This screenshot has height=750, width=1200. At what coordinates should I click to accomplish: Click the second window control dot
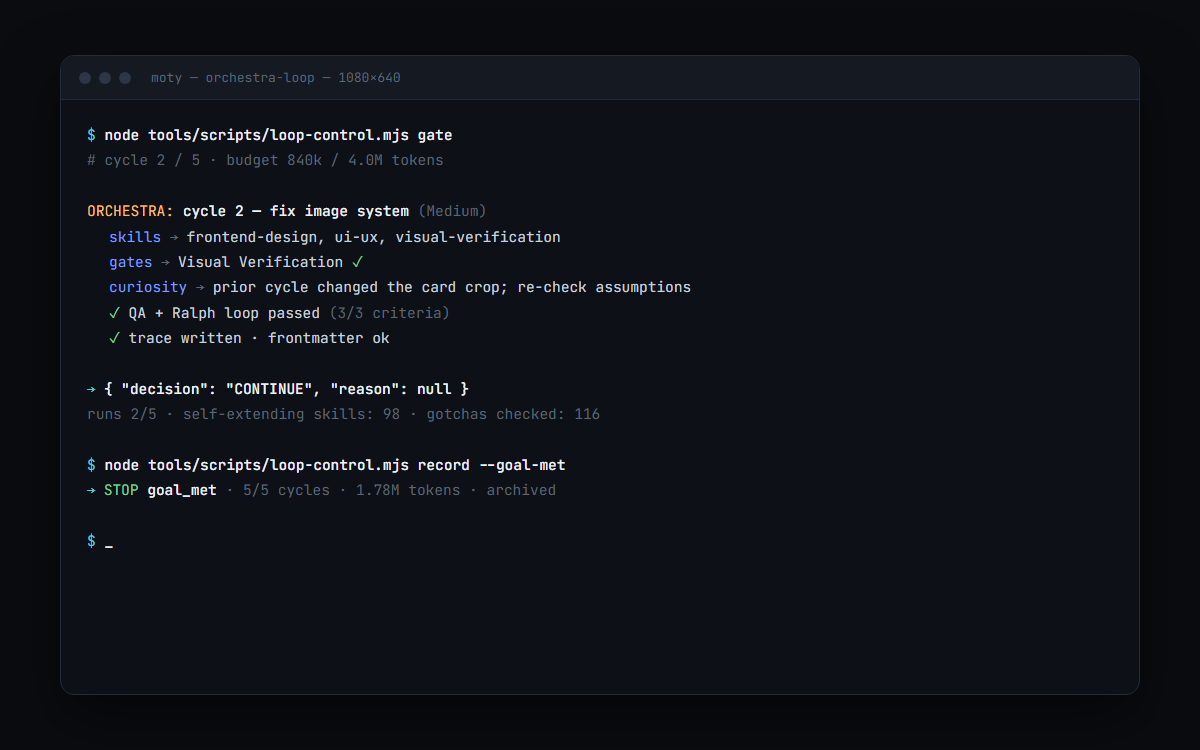tap(105, 78)
